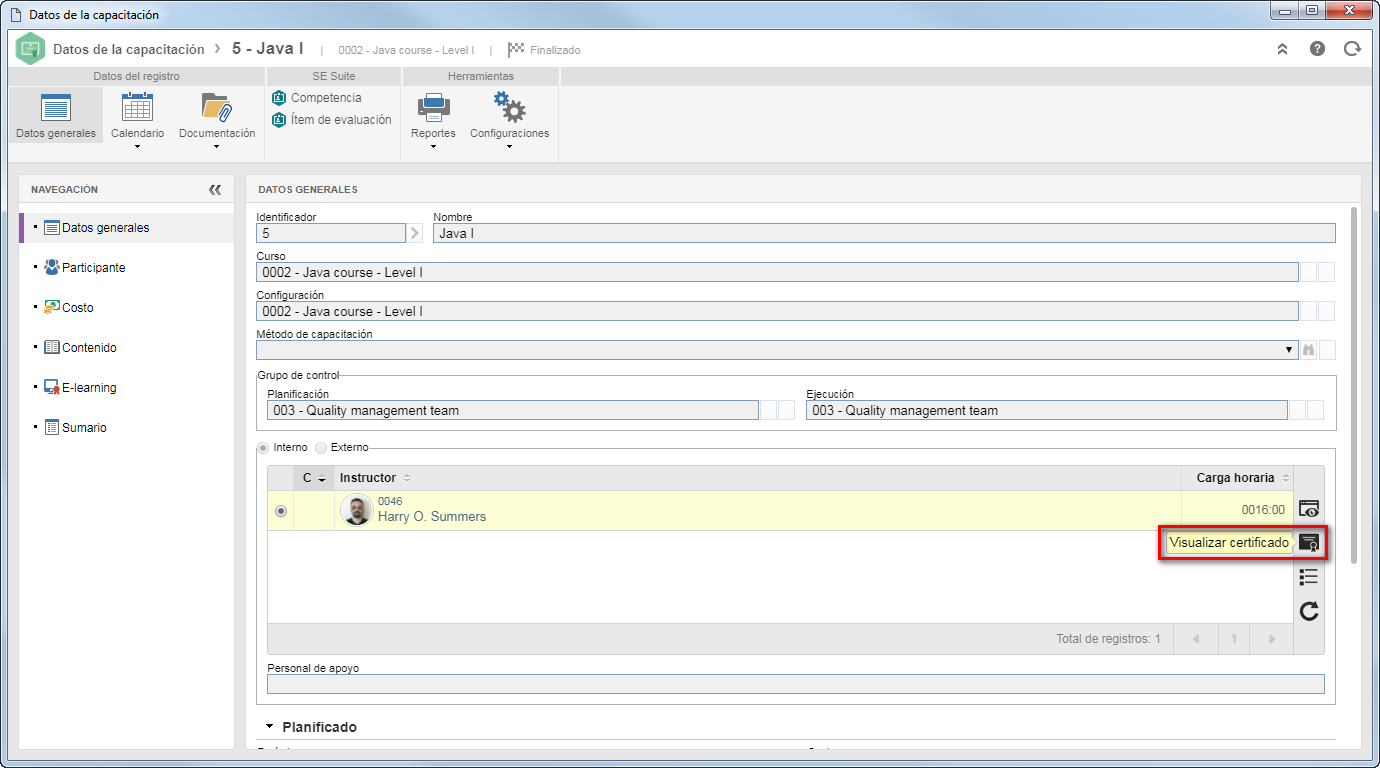Click the refresh icon in header
The image size is (1380, 768).
[x=1352, y=49]
